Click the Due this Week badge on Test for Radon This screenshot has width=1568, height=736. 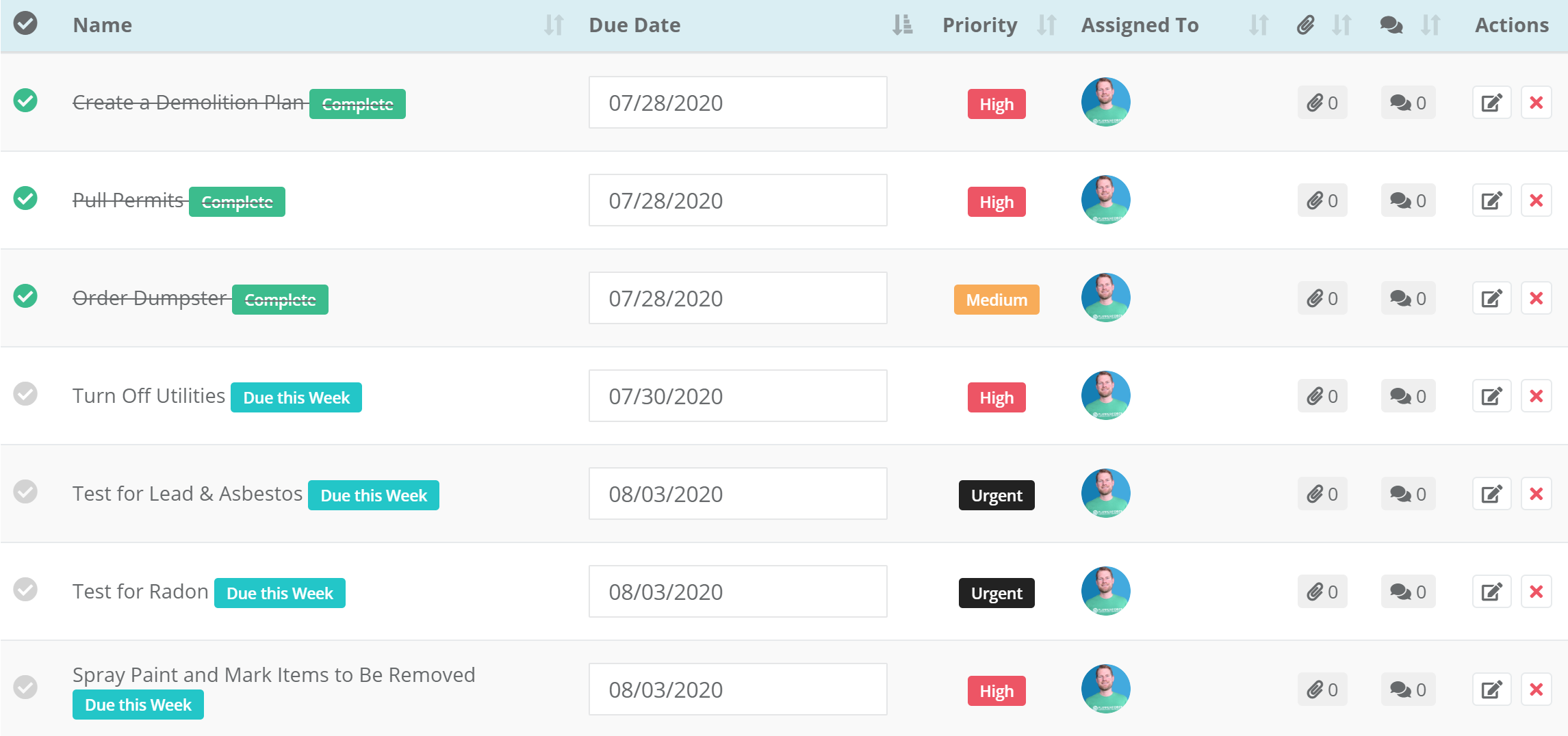[x=279, y=593]
